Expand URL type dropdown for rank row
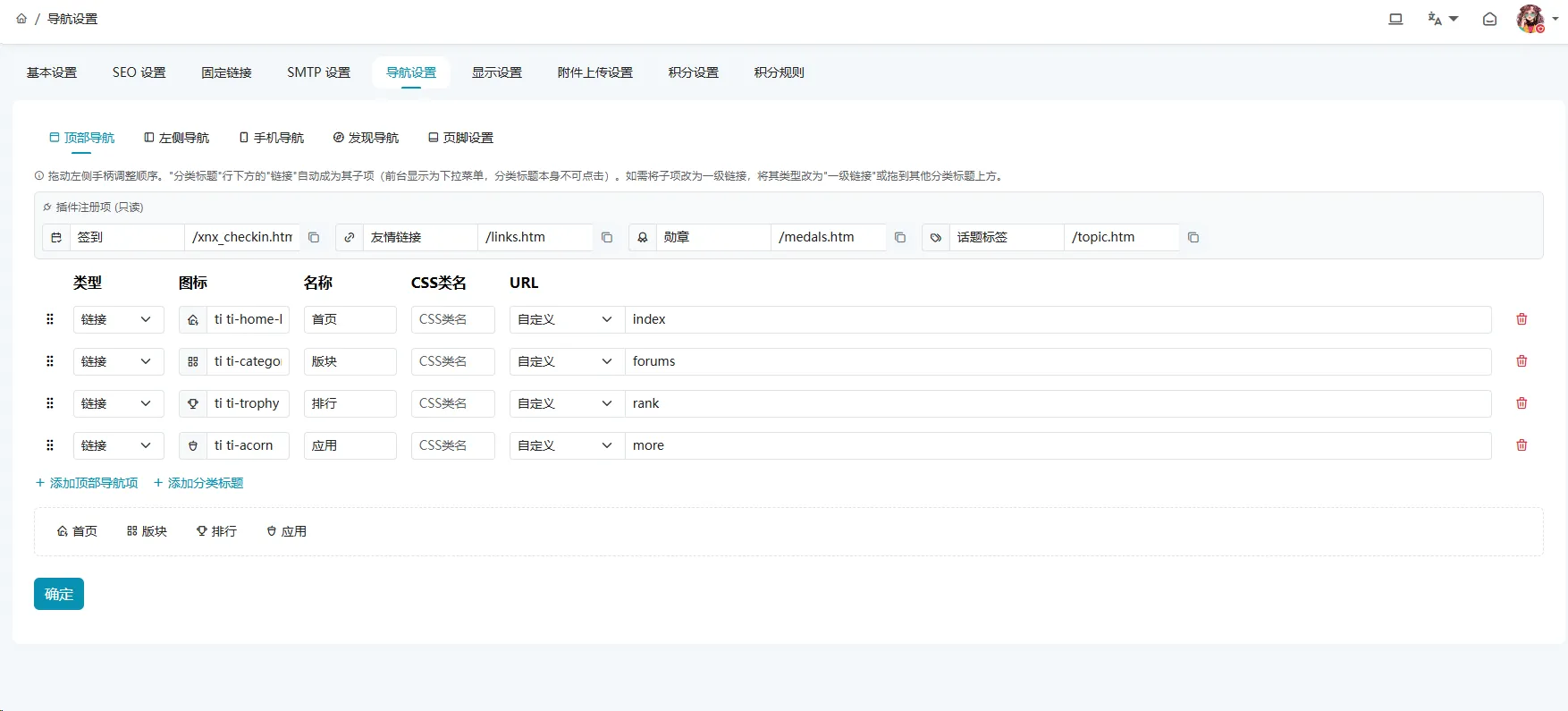This screenshot has width=1568, height=711. coord(567,403)
